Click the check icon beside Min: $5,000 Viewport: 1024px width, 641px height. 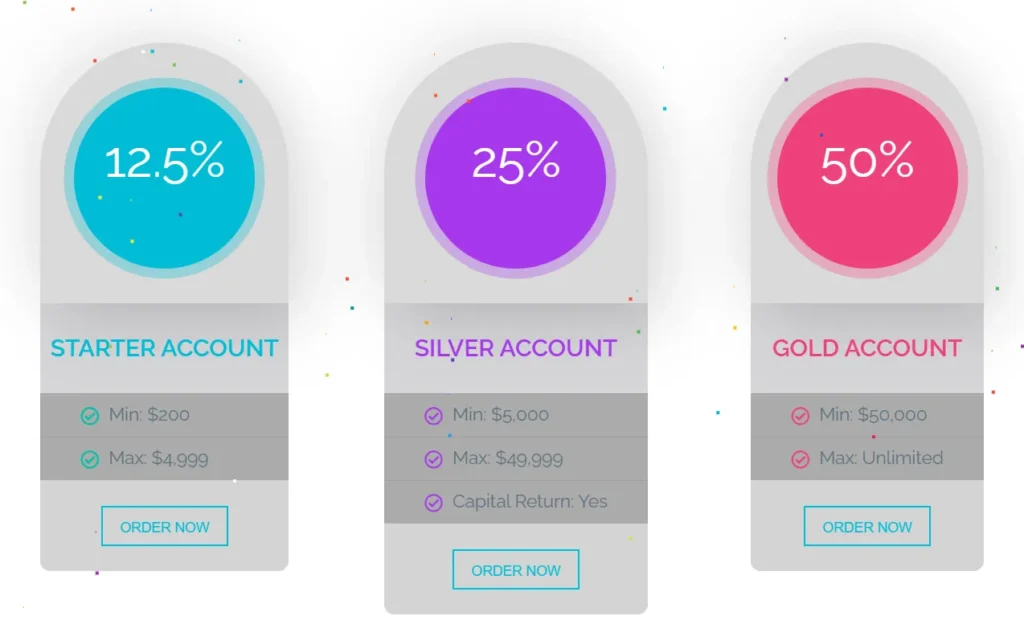433,416
